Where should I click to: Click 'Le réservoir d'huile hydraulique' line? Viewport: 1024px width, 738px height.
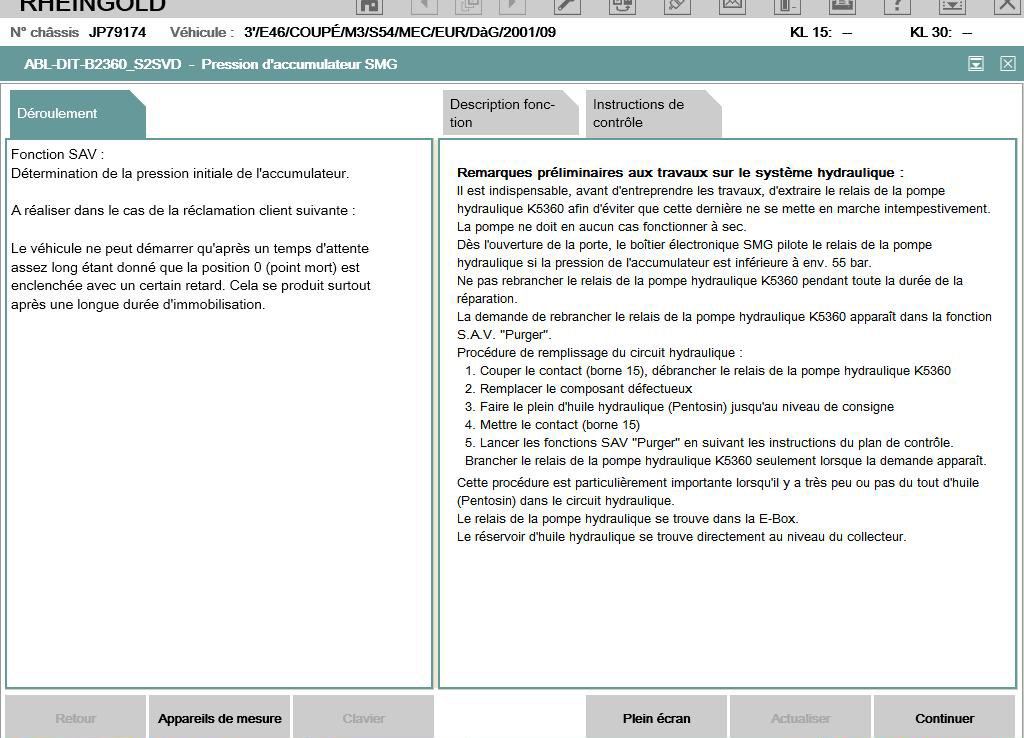coord(682,537)
